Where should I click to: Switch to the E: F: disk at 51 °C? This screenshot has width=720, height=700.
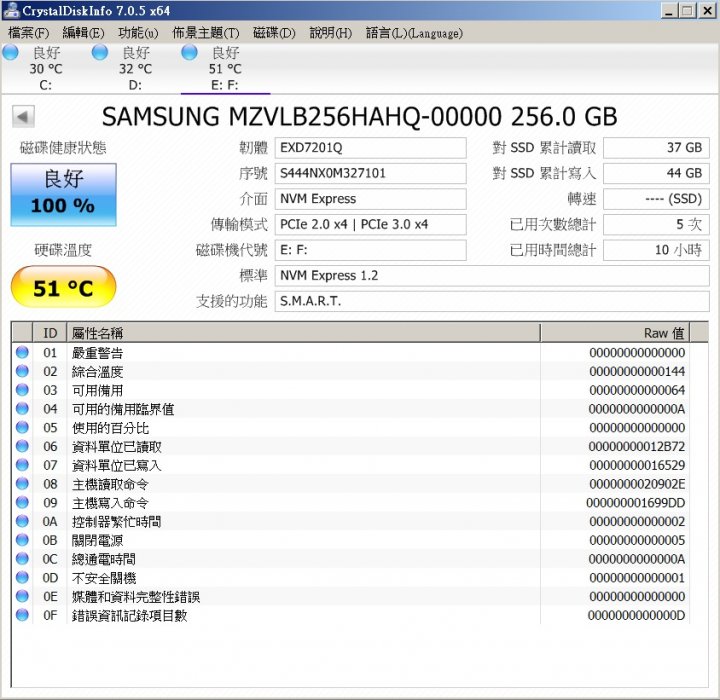tap(225, 68)
